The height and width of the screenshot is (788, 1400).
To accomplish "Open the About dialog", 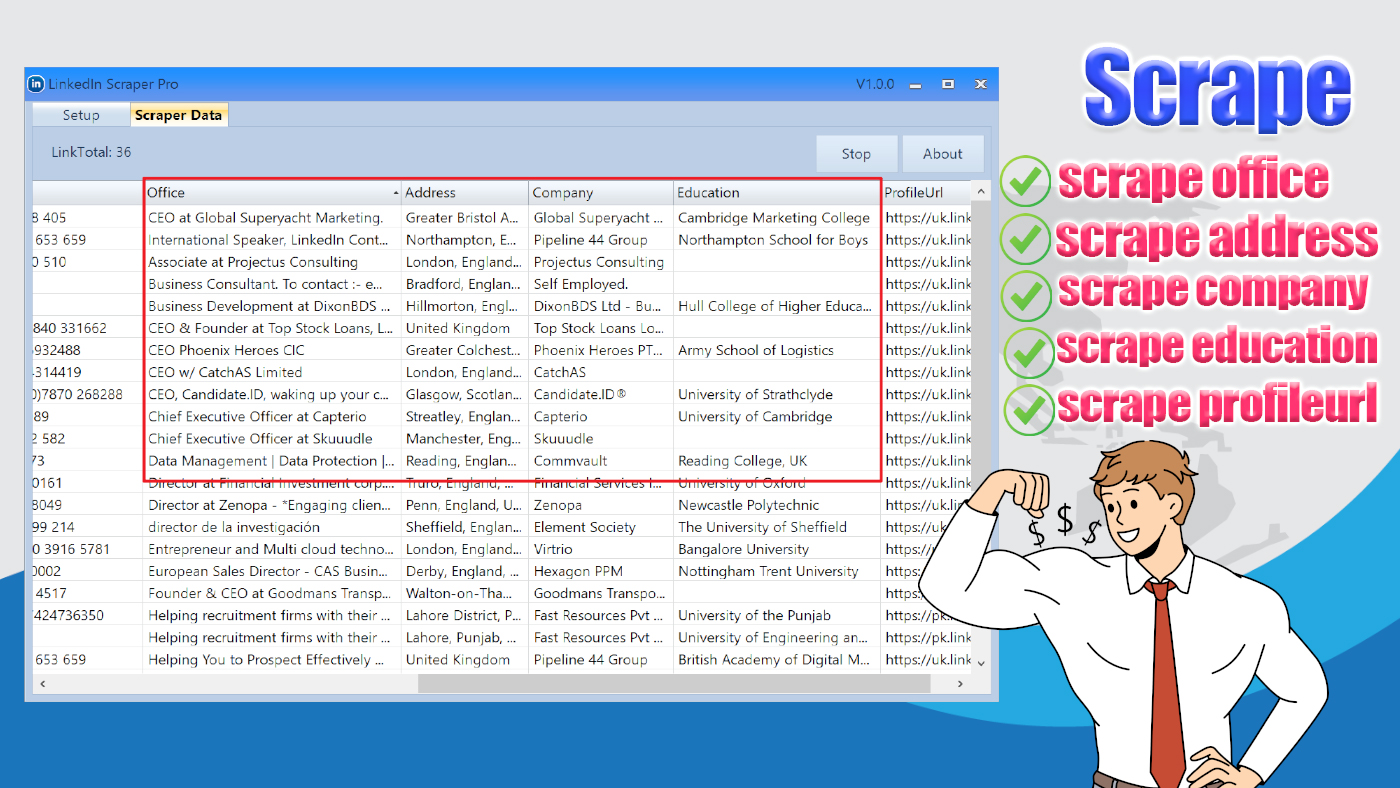I will (943, 154).
